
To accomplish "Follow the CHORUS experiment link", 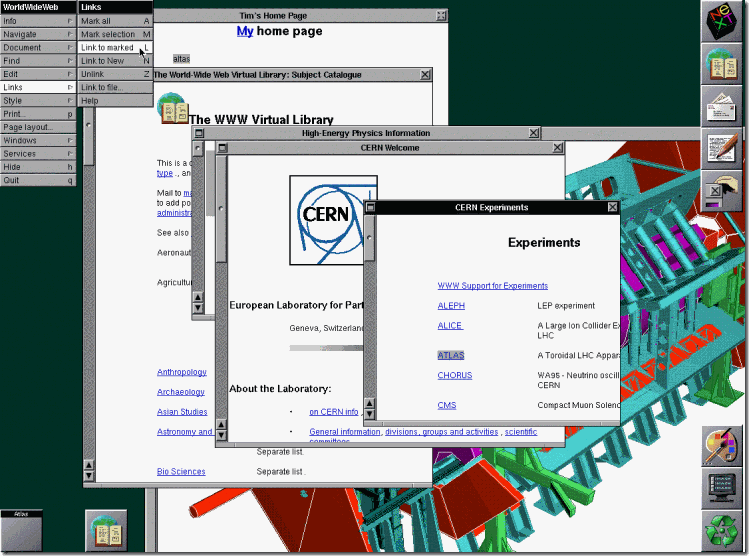I will coord(455,375).
